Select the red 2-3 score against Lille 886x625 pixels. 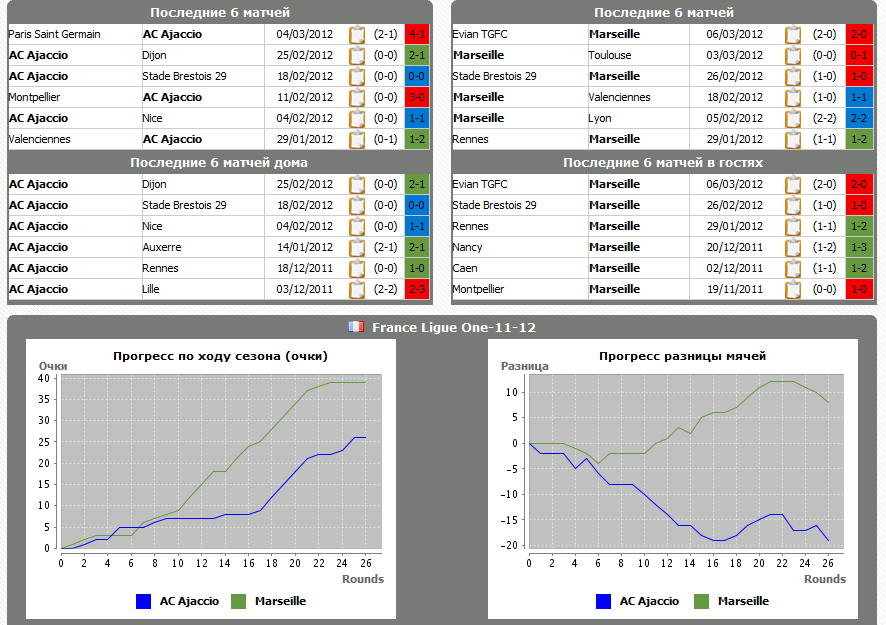(x=417, y=289)
